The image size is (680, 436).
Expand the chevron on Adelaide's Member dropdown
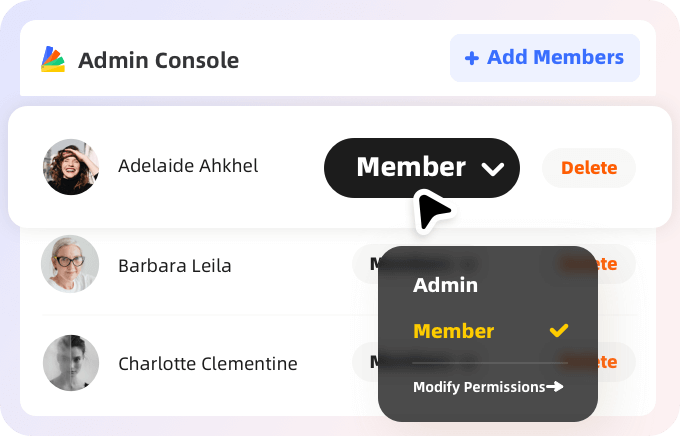(493, 169)
